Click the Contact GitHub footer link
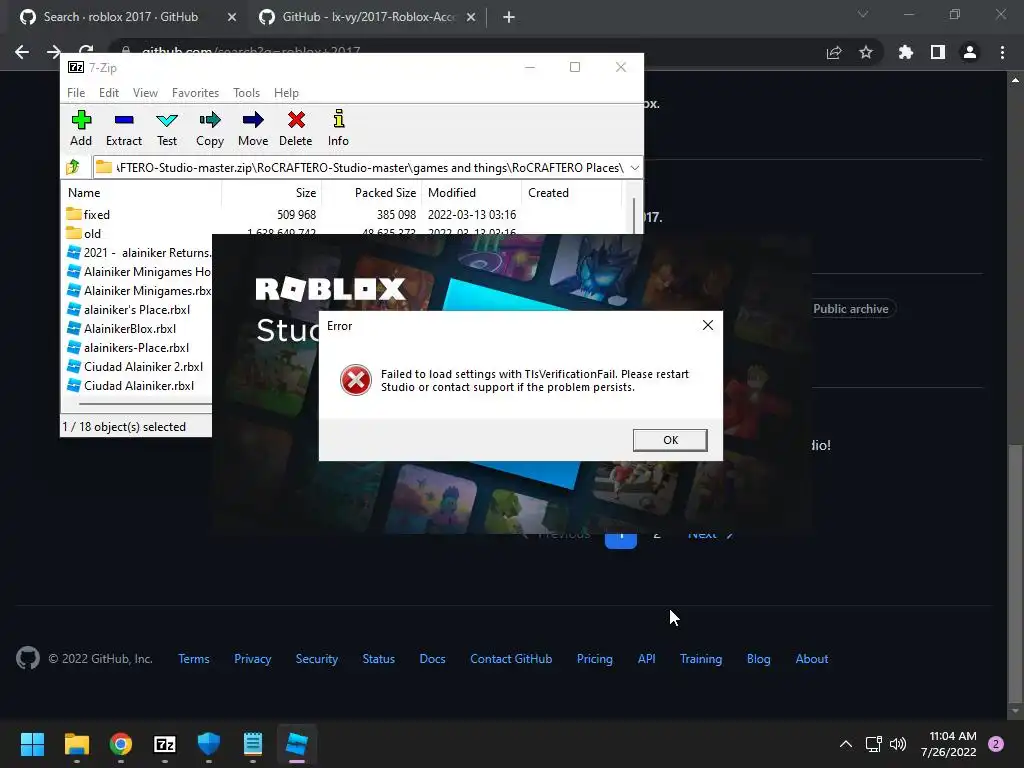 pos(511,659)
